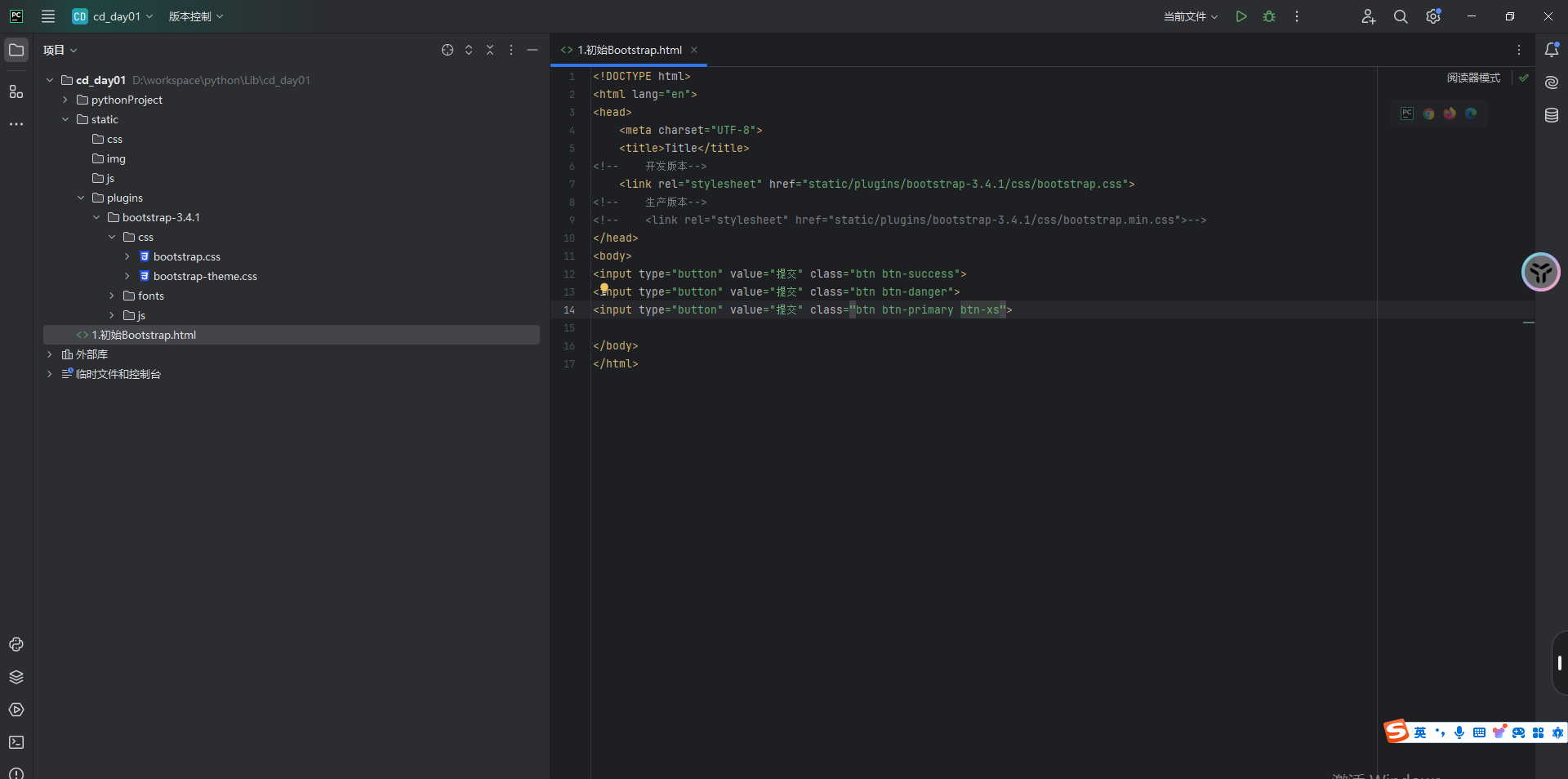The width and height of the screenshot is (1568, 779).
Task: Collapse the cd_day01 root folder
Action: coord(50,80)
